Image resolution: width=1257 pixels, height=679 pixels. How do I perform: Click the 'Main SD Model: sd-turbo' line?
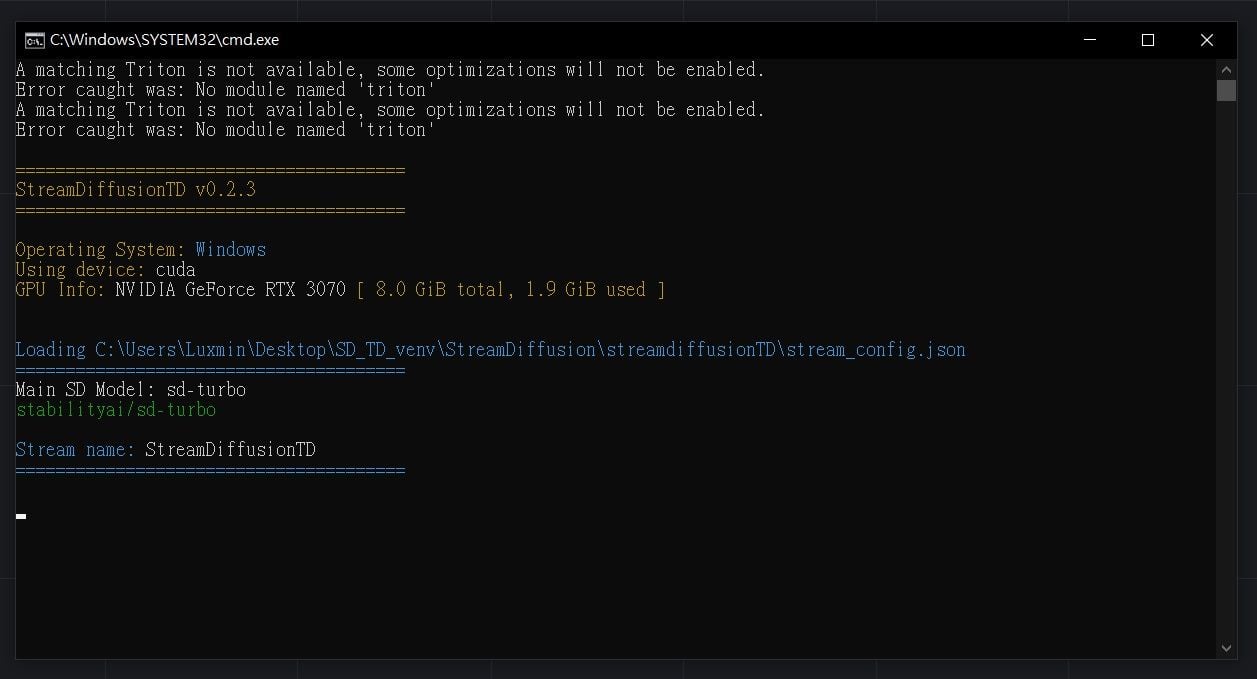click(131, 390)
